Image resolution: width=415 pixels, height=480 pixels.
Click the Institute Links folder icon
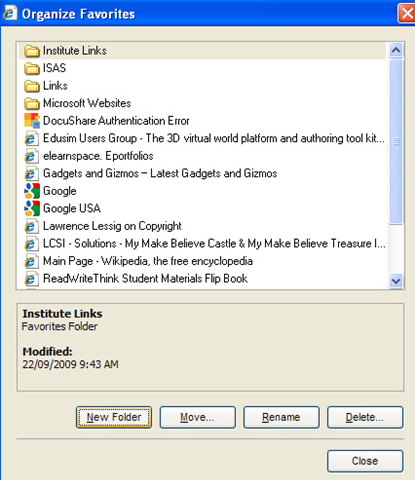pyautogui.click(x=32, y=51)
